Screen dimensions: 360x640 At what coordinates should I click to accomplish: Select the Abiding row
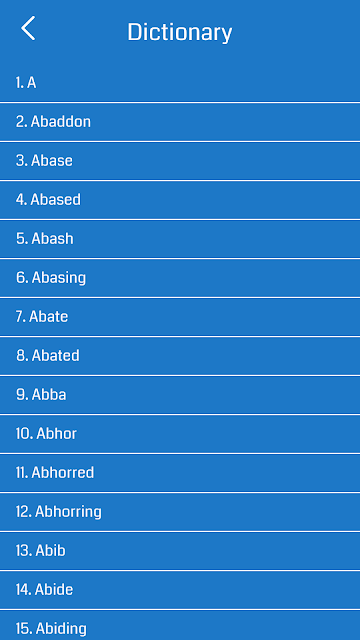pos(180,625)
